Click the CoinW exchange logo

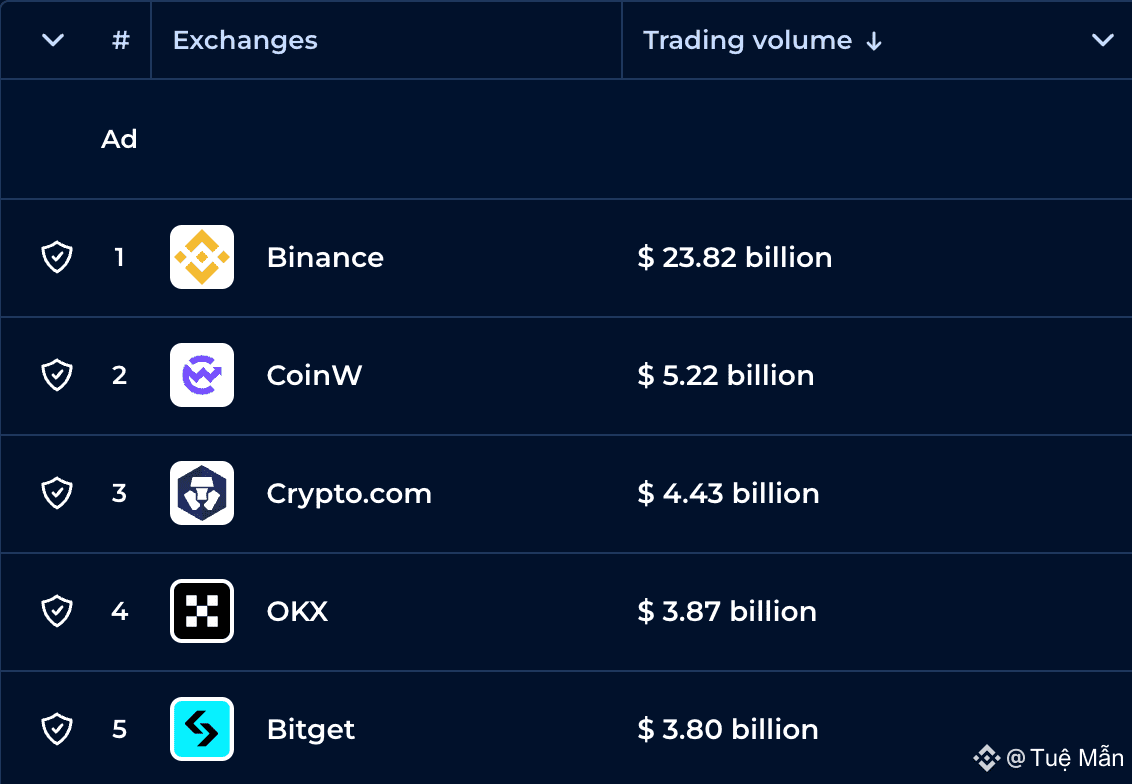coord(201,375)
